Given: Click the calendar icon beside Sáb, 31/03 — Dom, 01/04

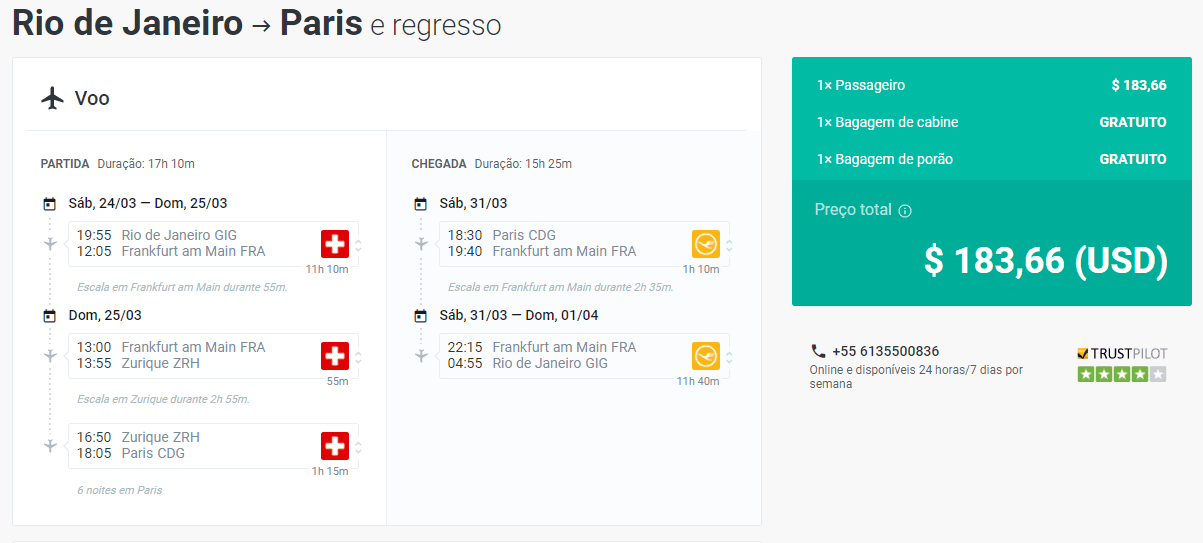Looking at the screenshot, I should (421, 316).
